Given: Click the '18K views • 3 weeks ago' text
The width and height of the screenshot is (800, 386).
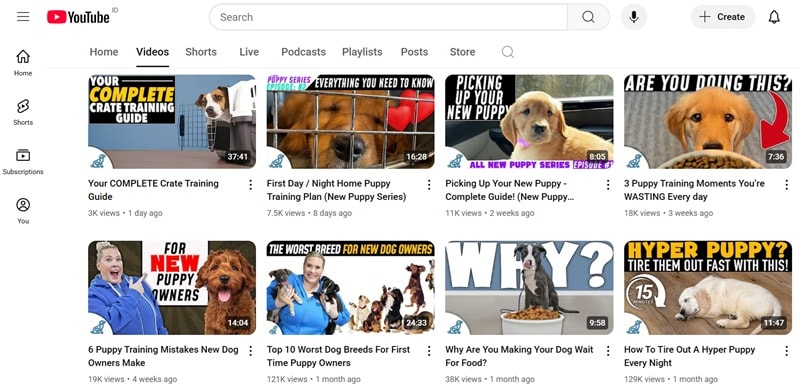Looking at the screenshot, I should pyautogui.click(x=668, y=213).
